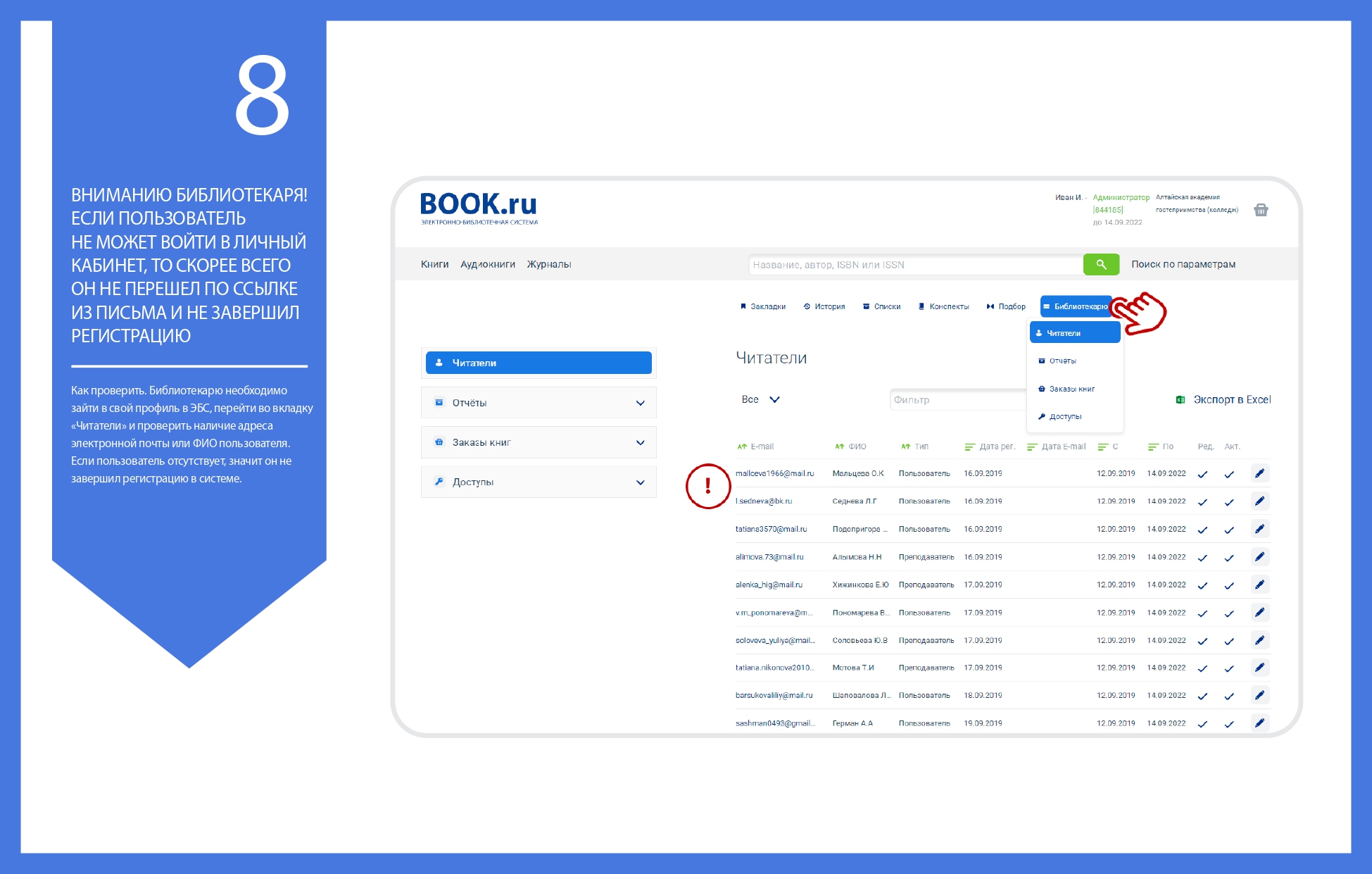Click the green search magnifier button
Image resolution: width=1372 pixels, height=874 pixels.
tap(1101, 264)
